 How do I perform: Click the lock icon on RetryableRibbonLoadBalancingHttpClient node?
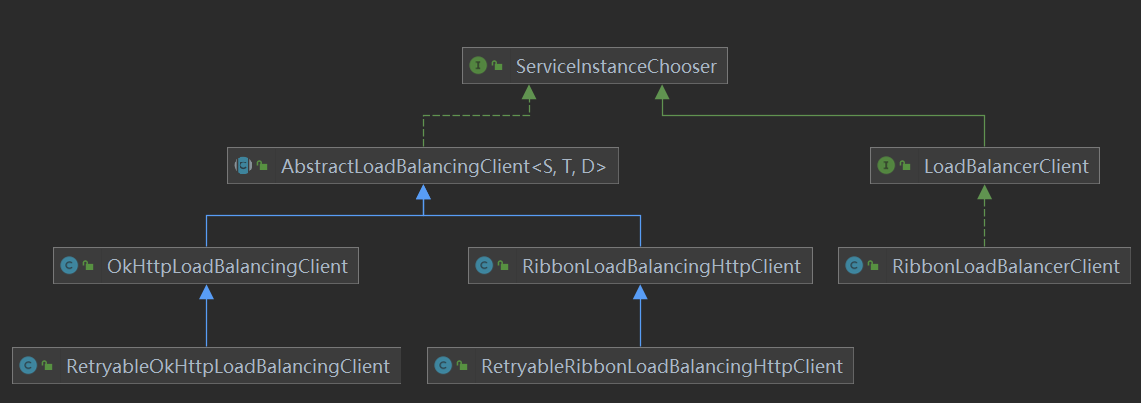(462, 365)
